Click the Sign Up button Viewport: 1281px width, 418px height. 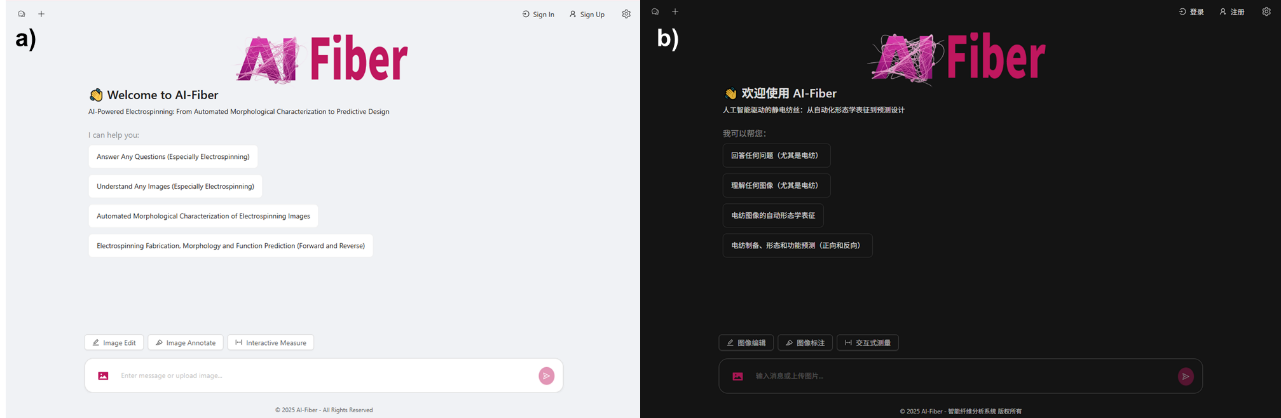click(x=587, y=14)
